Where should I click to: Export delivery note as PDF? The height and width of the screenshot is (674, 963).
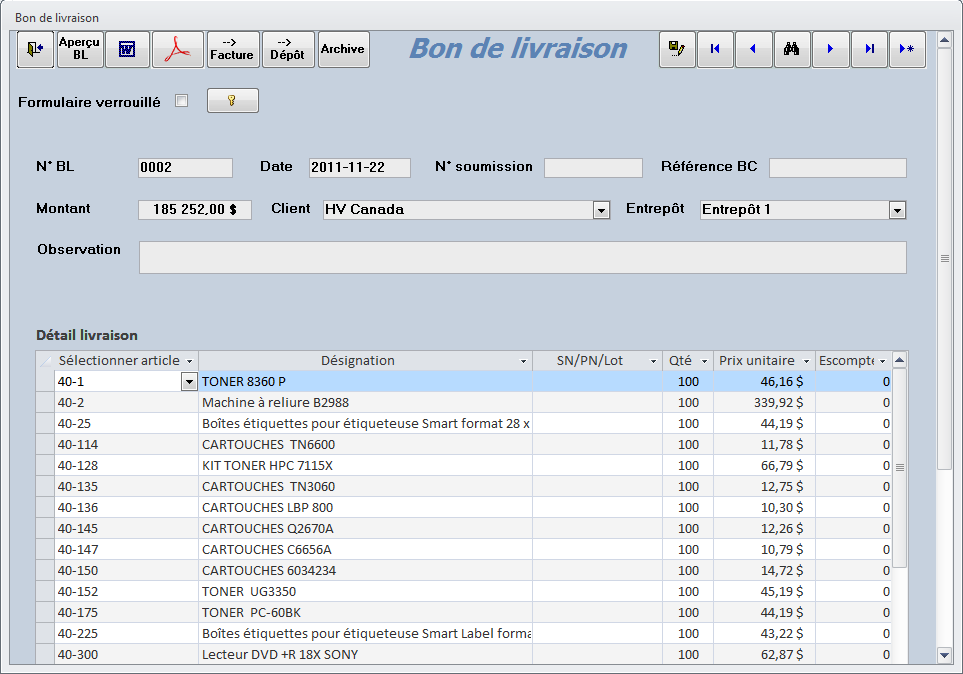click(x=178, y=49)
